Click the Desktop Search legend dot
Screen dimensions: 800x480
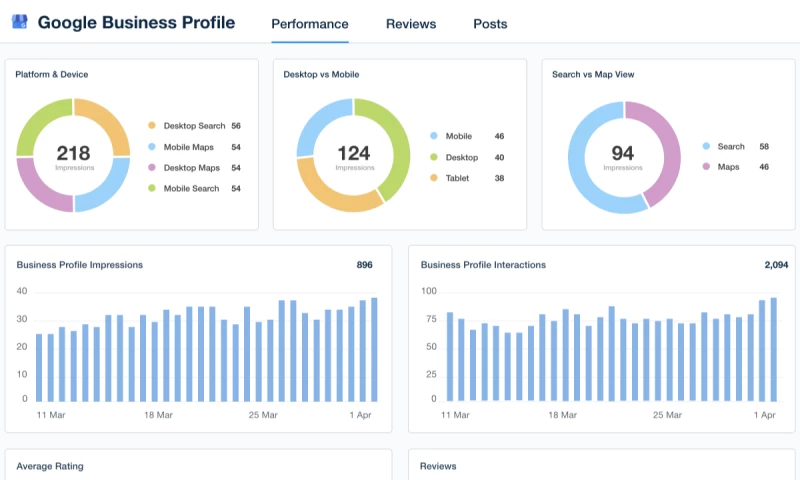(152, 126)
